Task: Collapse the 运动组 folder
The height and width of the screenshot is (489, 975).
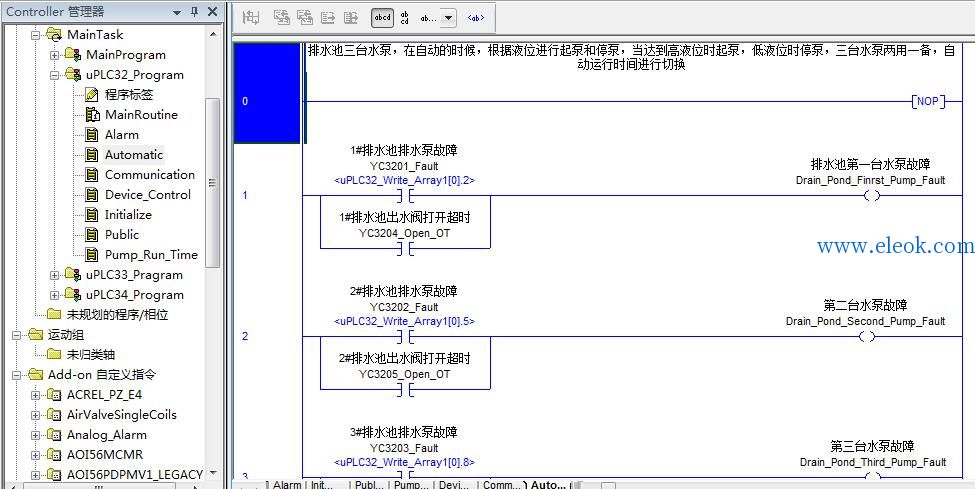Action: pyautogui.click(x=16, y=335)
